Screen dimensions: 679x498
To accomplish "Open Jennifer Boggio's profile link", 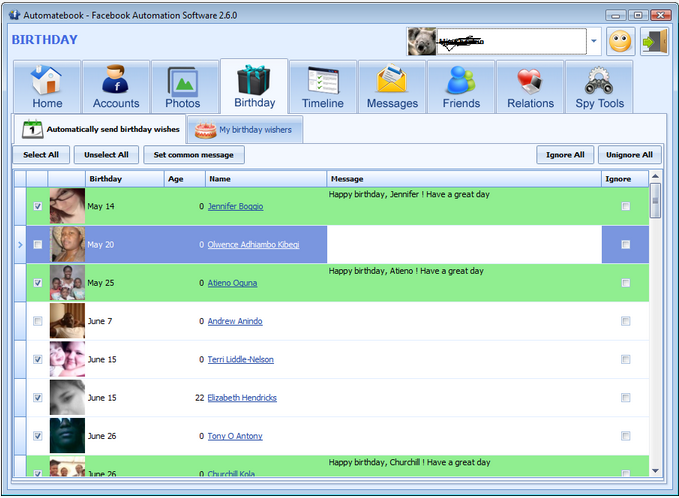I will pyautogui.click(x=235, y=206).
